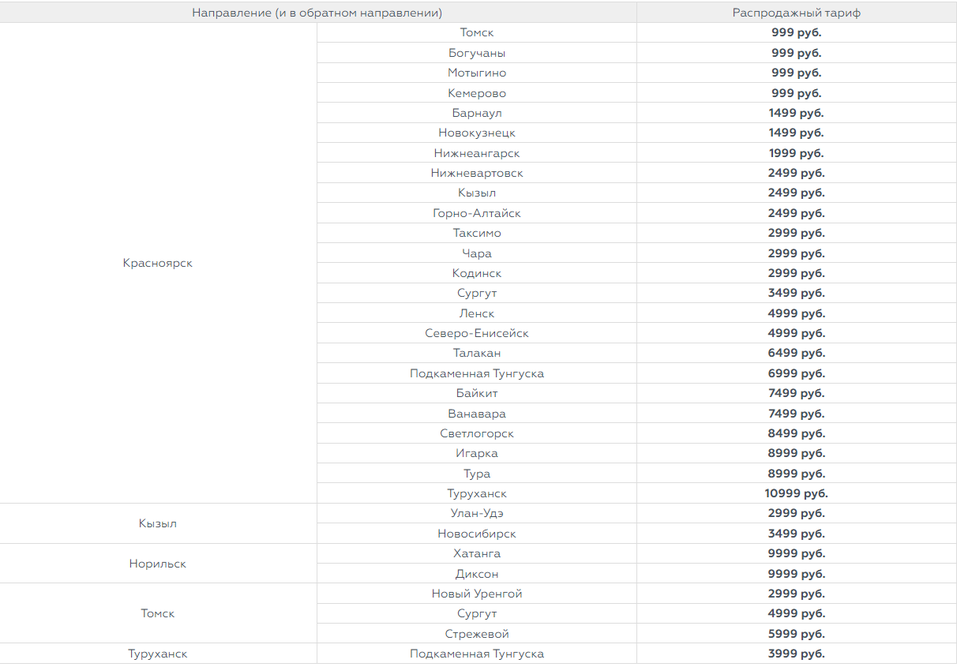This screenshot has height=667, width=957.
Task: Click the 10999 руб. fare price
Action: pyautogui.click(x=796, y=493)
